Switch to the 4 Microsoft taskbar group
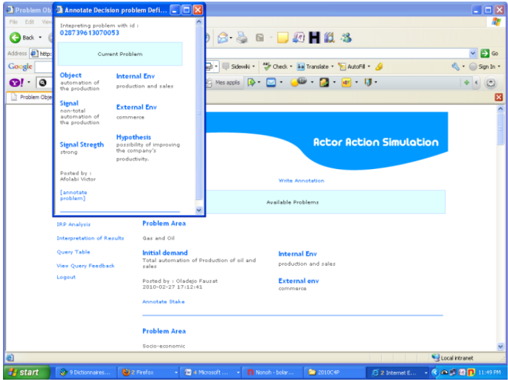This screenshot has height=380, width=508. click(x=211, y=372)
